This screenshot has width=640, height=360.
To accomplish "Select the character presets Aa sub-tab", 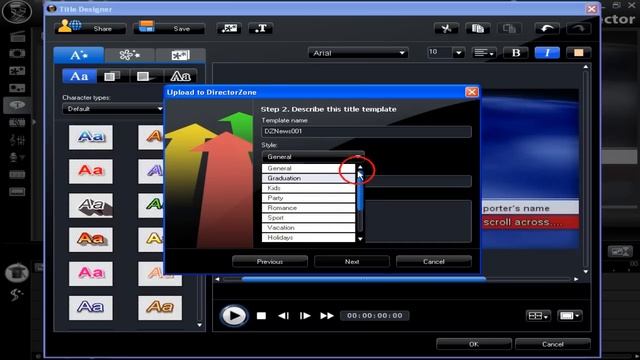I will click(79, 76).
